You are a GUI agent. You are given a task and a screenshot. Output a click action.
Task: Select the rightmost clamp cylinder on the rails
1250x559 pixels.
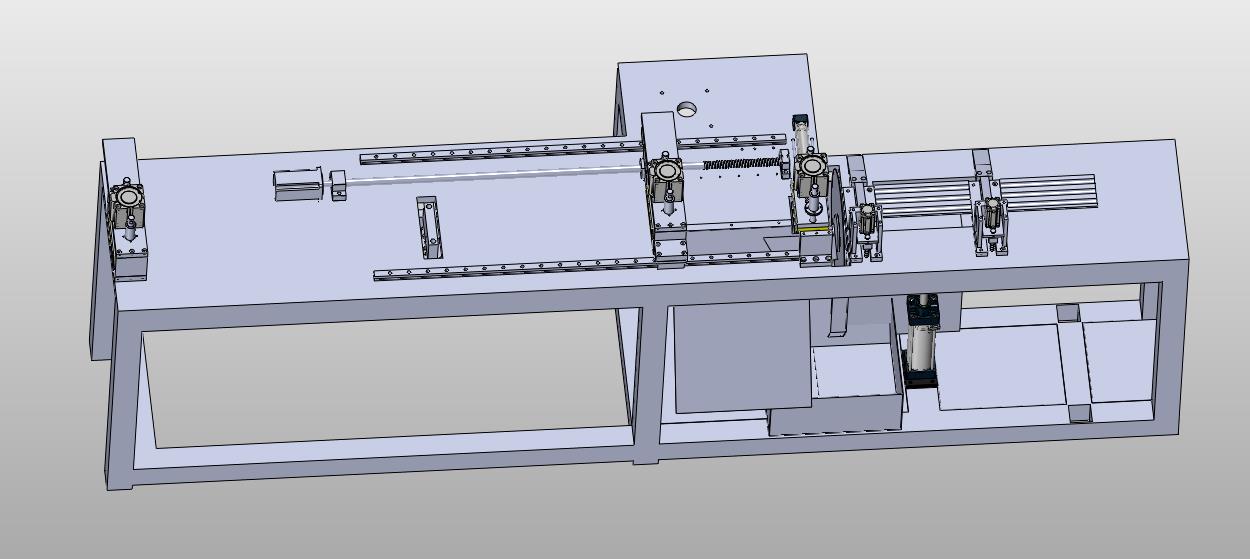point(993,217)
